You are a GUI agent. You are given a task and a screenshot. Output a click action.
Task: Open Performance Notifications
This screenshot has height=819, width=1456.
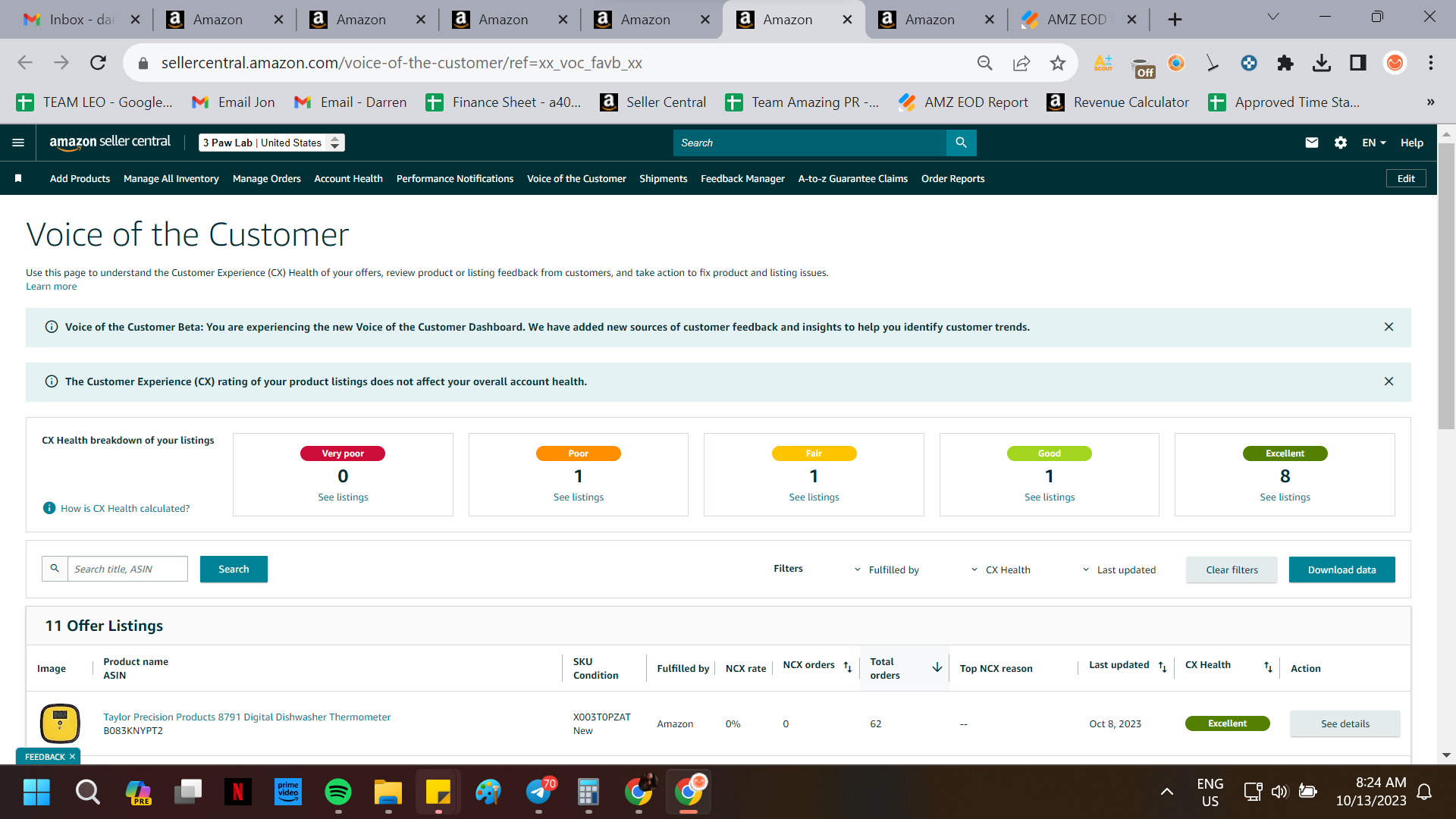[x=454, y=178]
